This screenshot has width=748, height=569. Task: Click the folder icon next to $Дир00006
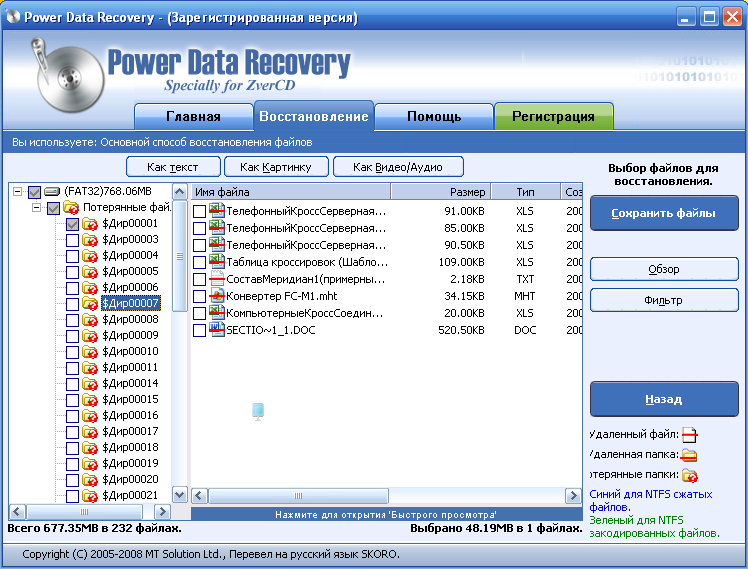tap(90, 288)
